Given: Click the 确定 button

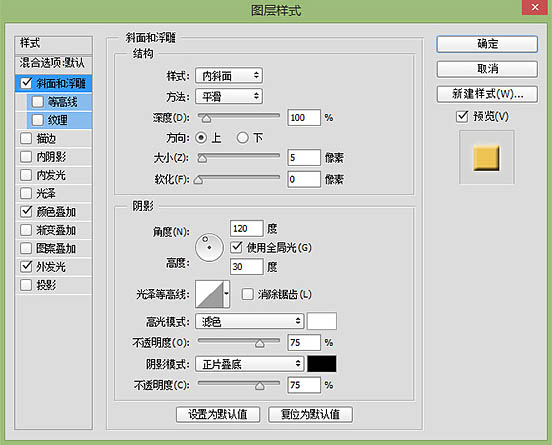Looking at the screenshot, I should 487,44.
